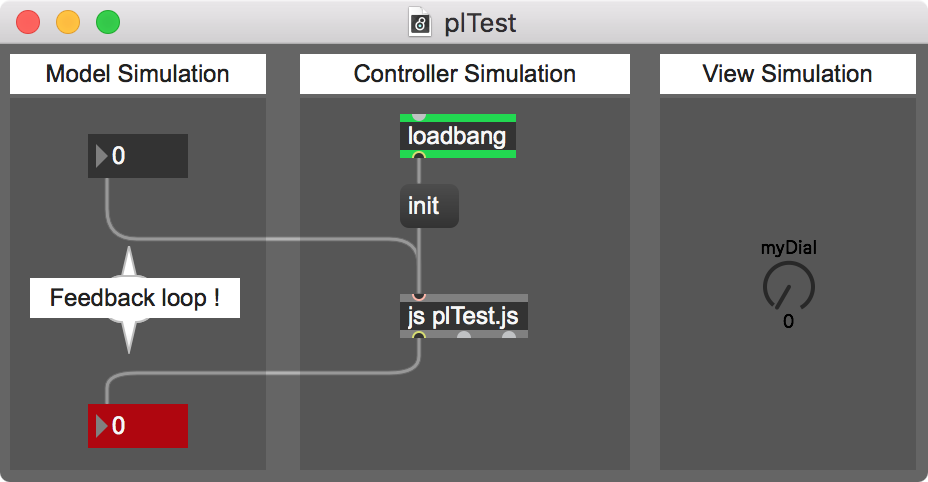This screenshot has height=482, width=928.
Task: Click the View Simulation header label
Action: [x=788, y=74]
